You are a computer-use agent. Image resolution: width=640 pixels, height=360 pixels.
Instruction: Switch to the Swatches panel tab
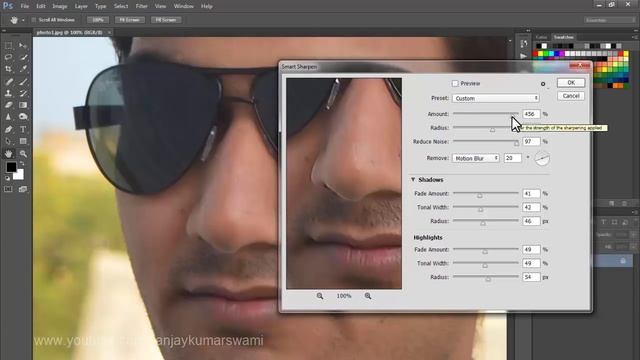(x=564, y=37)
